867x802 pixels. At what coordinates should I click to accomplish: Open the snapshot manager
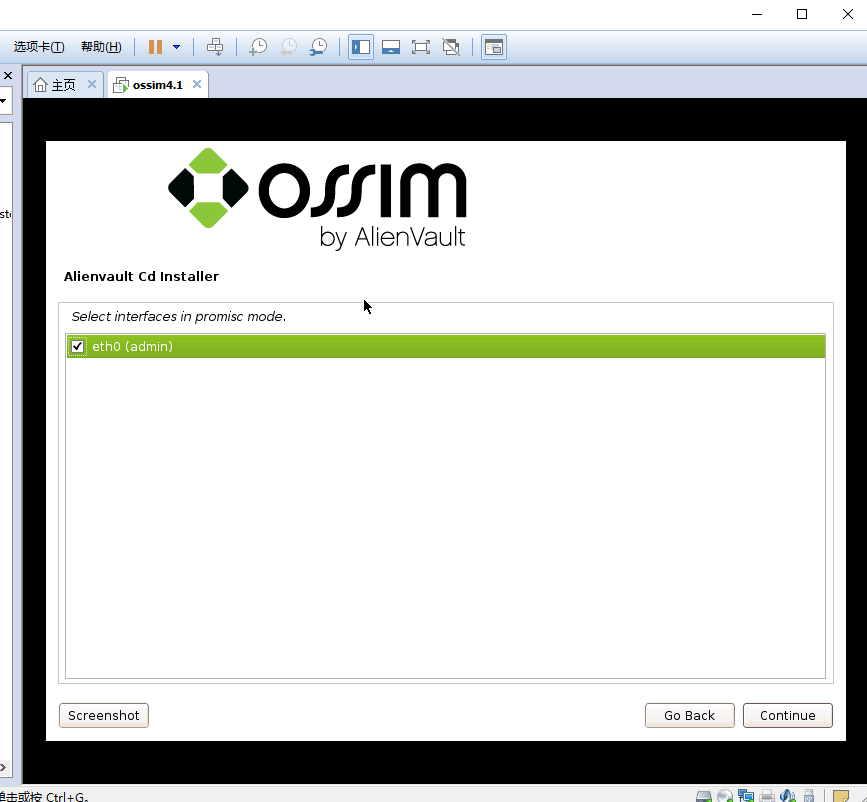[x=318, y=47]
